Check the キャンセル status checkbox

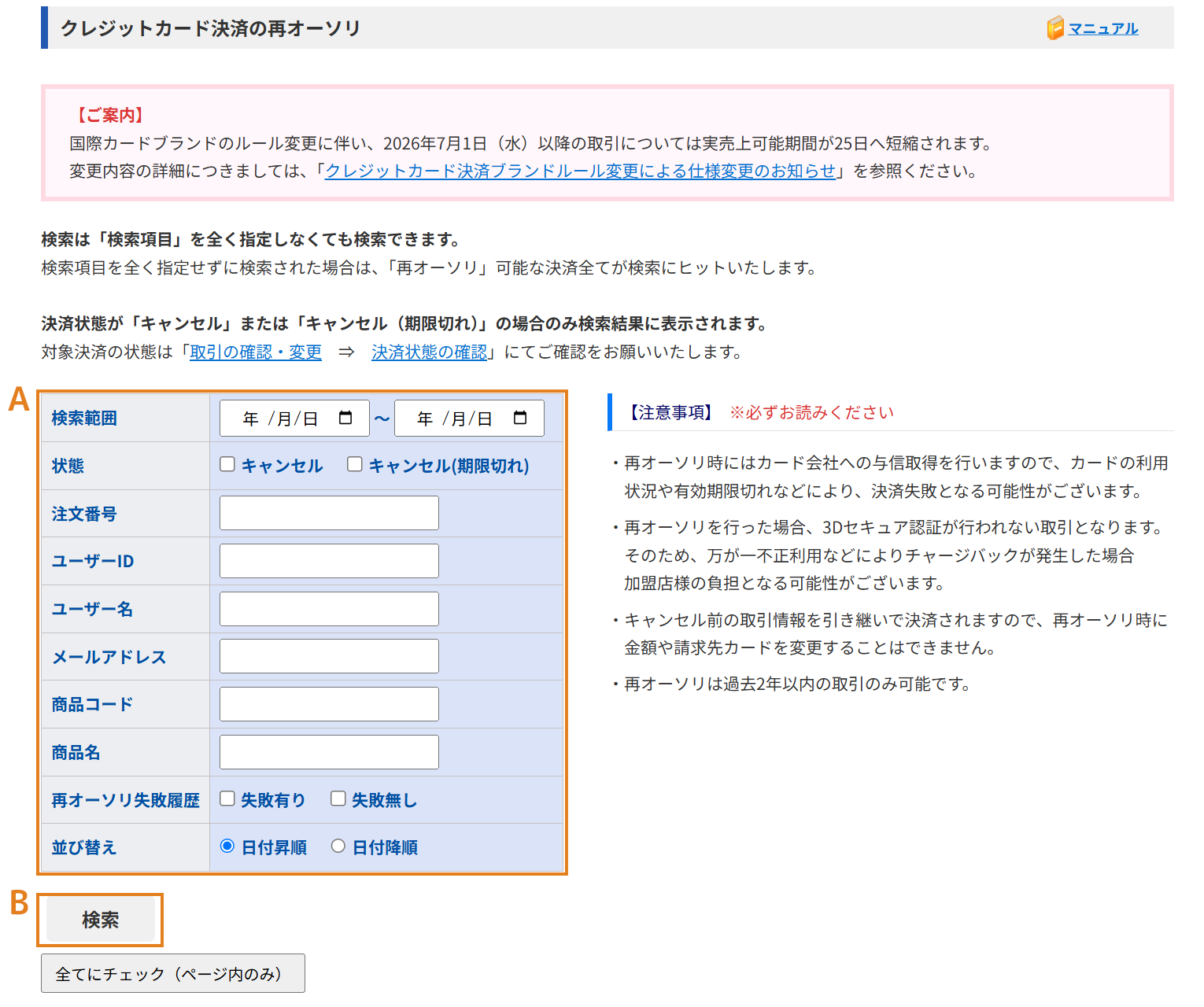click(x=227, y=464)
